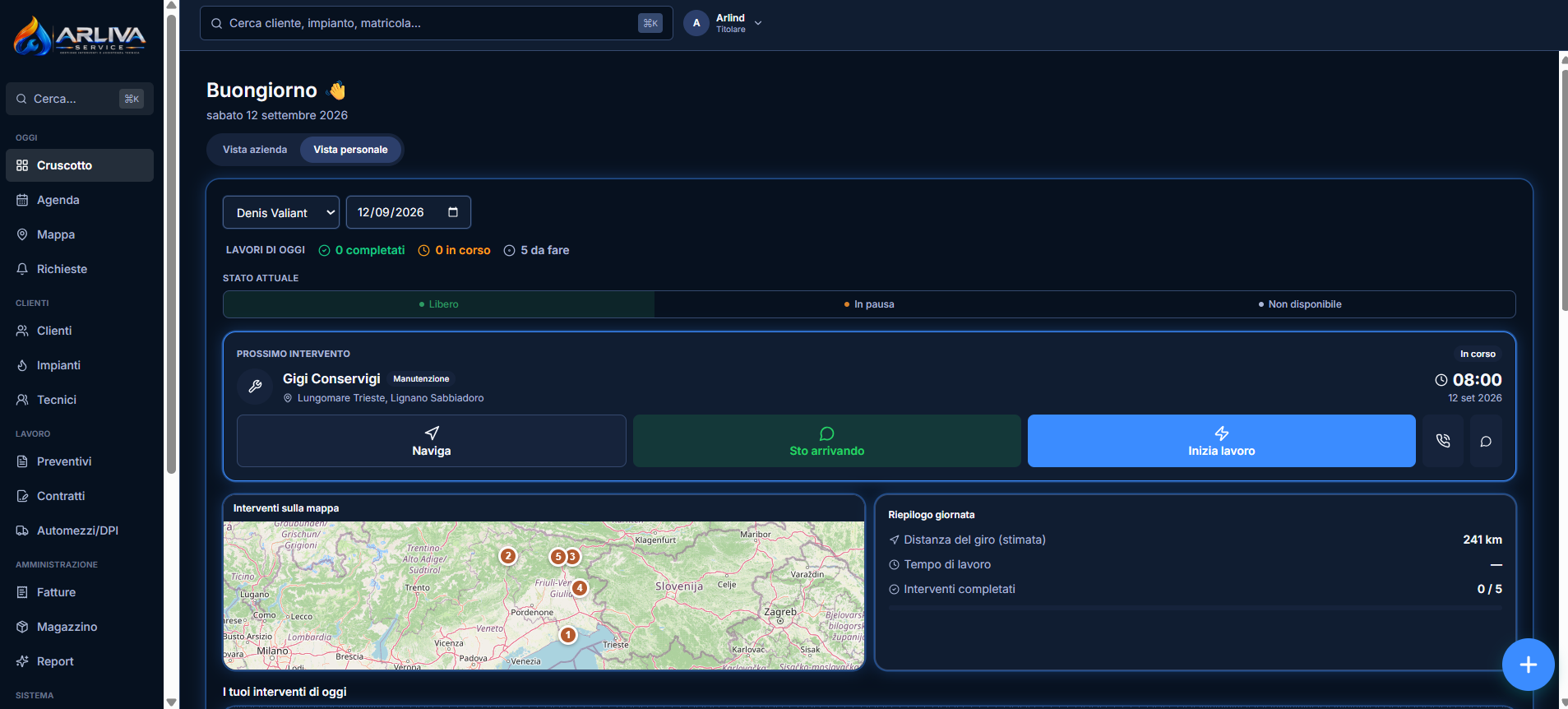This screenshot has width=1568, height=709.
Task: Click the Richieste bell icon
Action: coord(22,269)
